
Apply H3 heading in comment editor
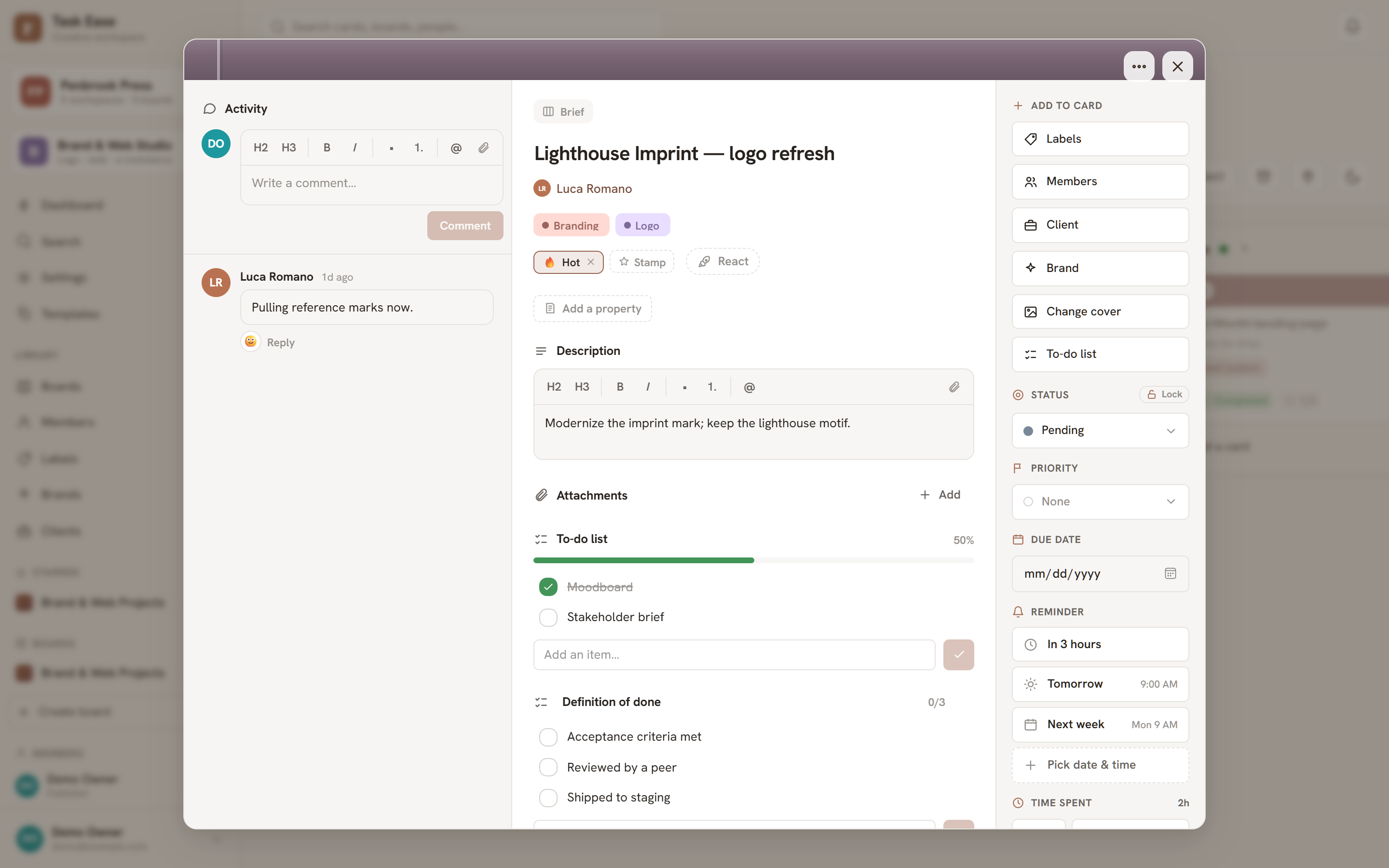tap(289, 148)
